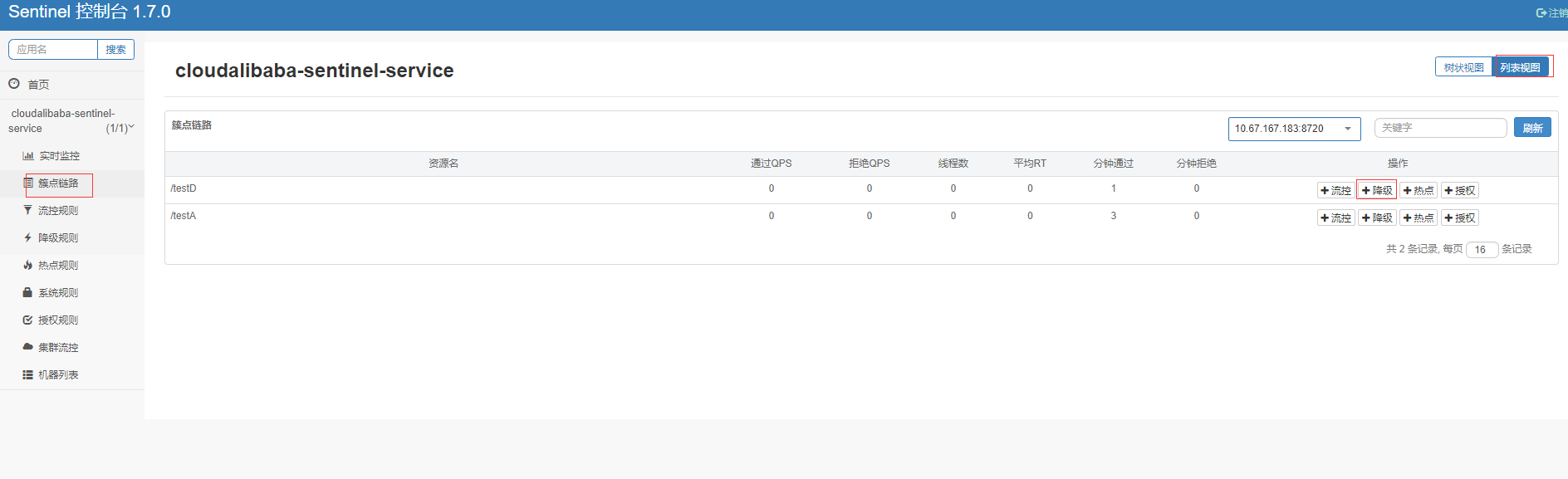Click the list icon for 簇点链路

(x=28, y=183)
